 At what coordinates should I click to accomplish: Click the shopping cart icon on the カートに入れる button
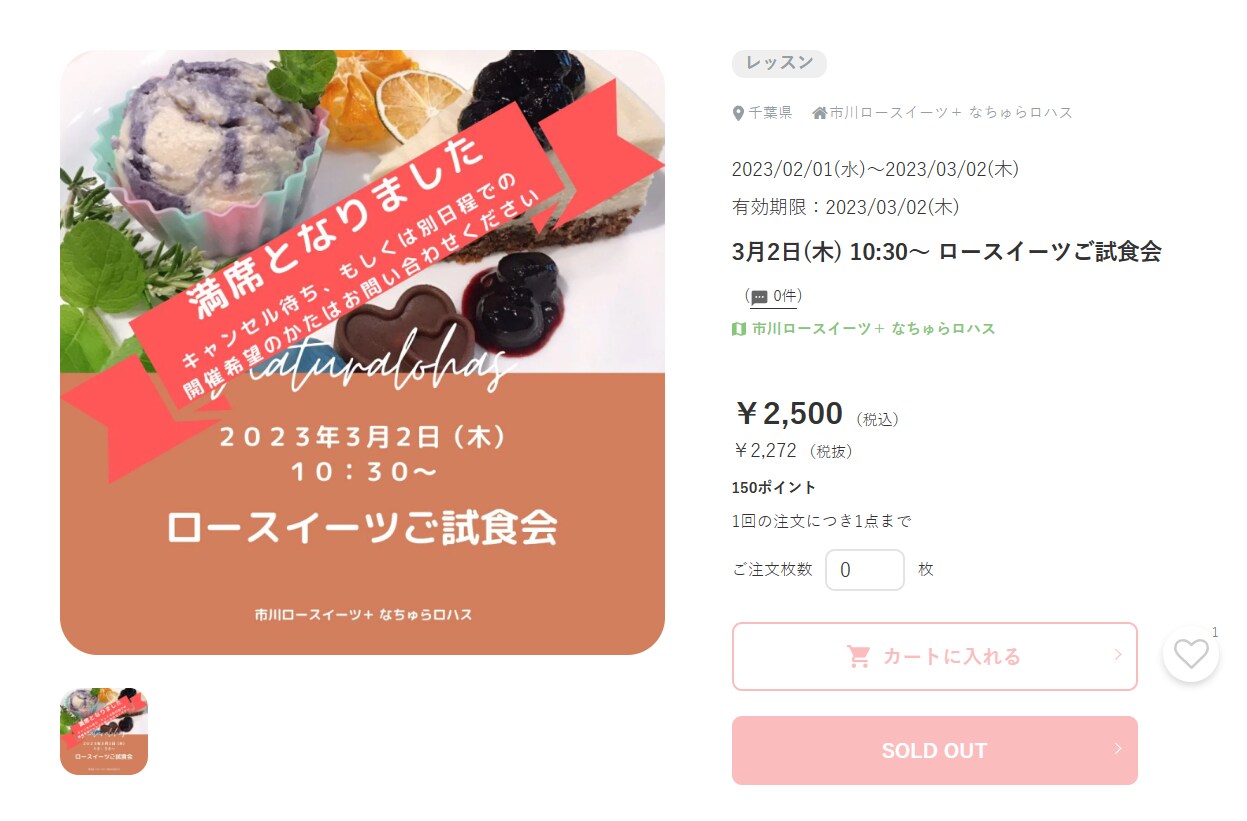click(858, 656)
